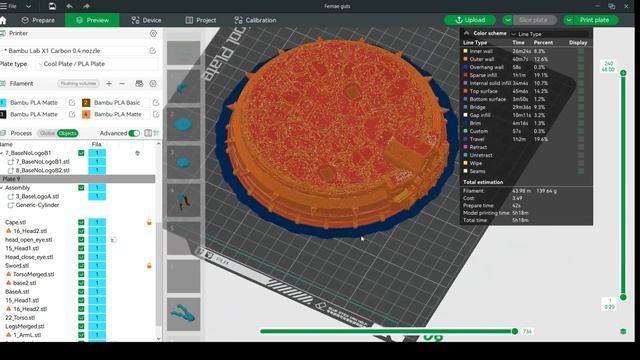Click settings icon on head_open_eye.stl row
Image resolution: width=640 pixels, height=360 pixels.
coord(113,240)
